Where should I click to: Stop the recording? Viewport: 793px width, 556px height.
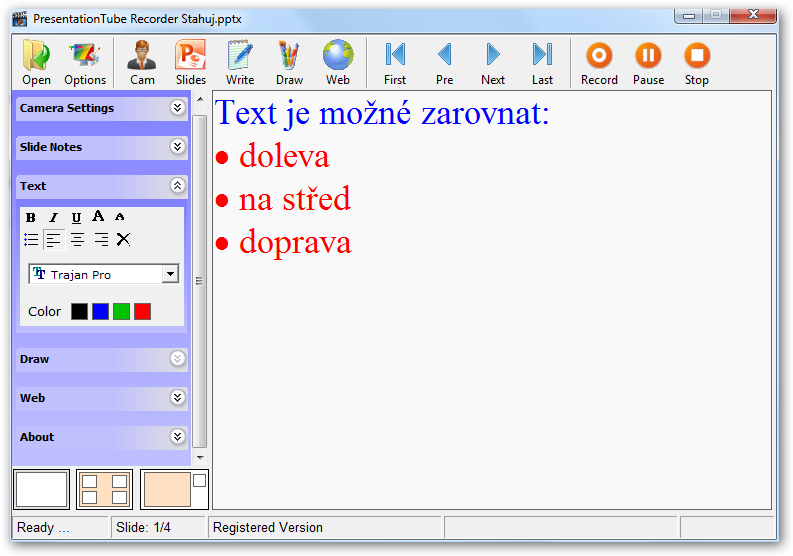pyautogui.click(x=697, y=63)
